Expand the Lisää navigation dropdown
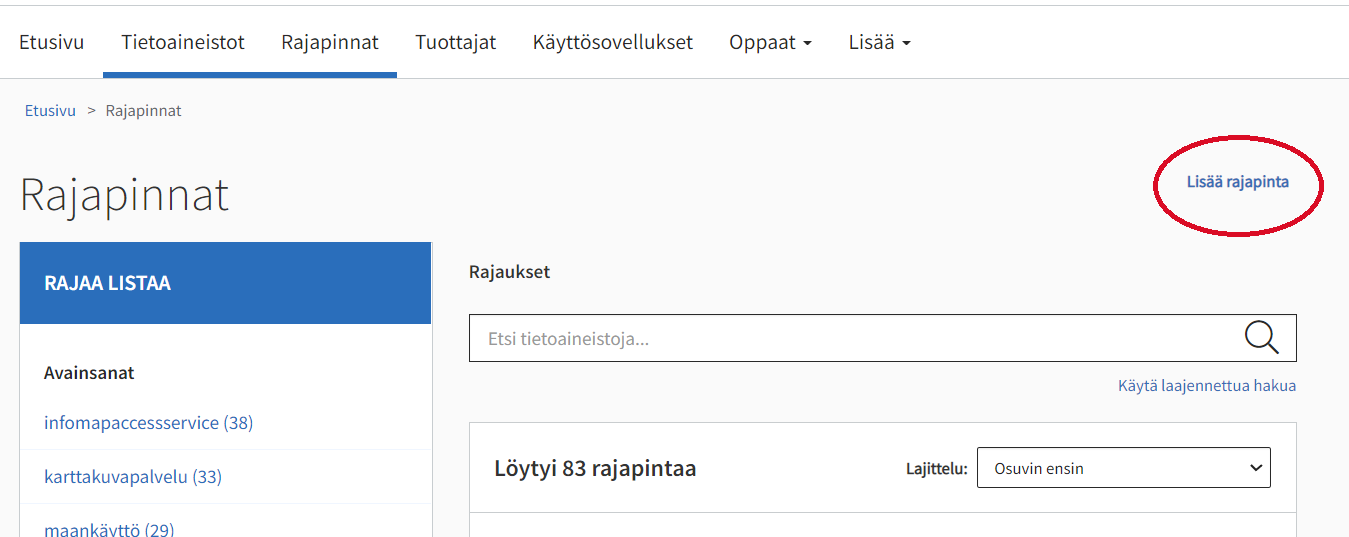This screenshot has height=537, width=1349. 879,43
